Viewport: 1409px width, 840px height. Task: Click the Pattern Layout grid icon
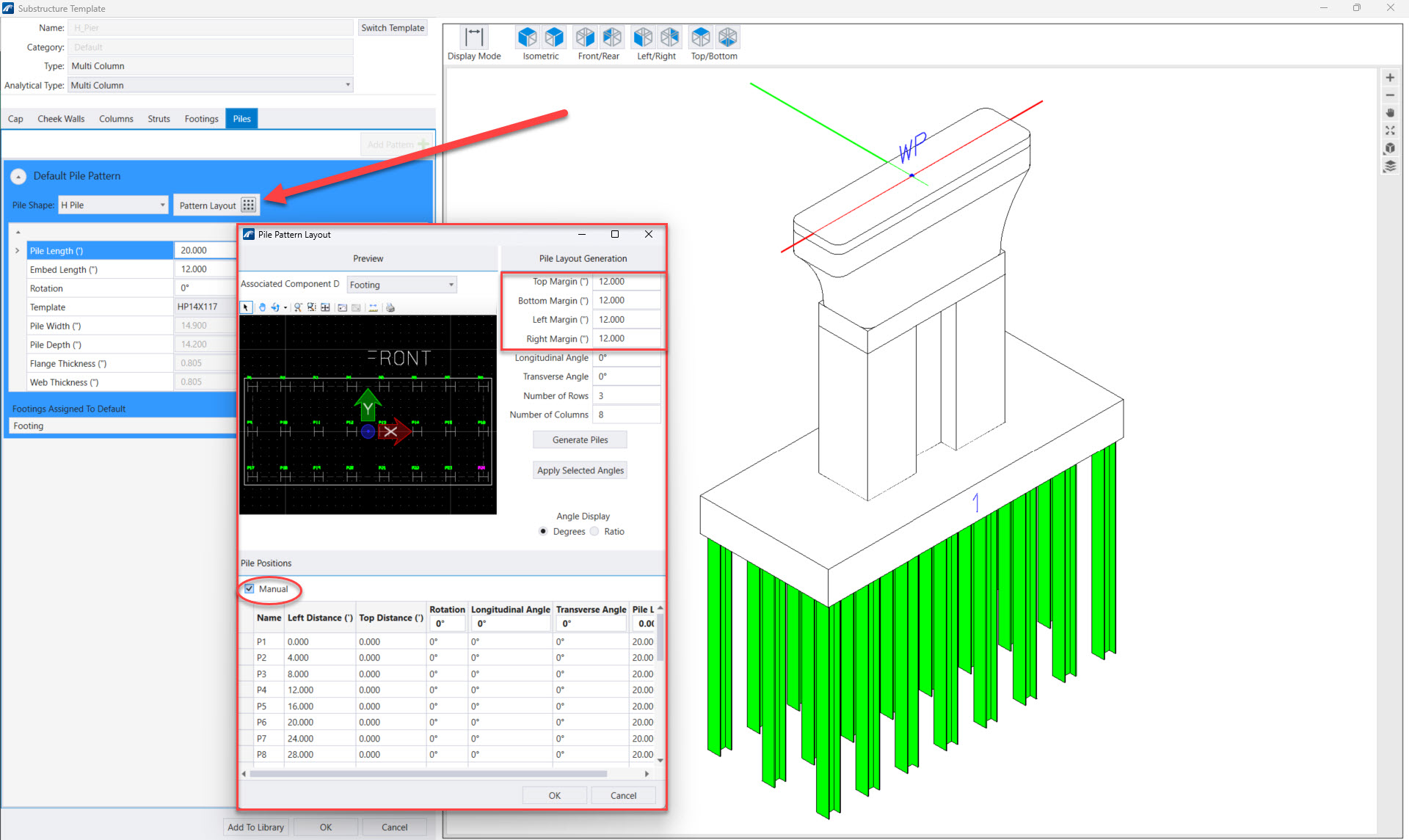point(249,205)
